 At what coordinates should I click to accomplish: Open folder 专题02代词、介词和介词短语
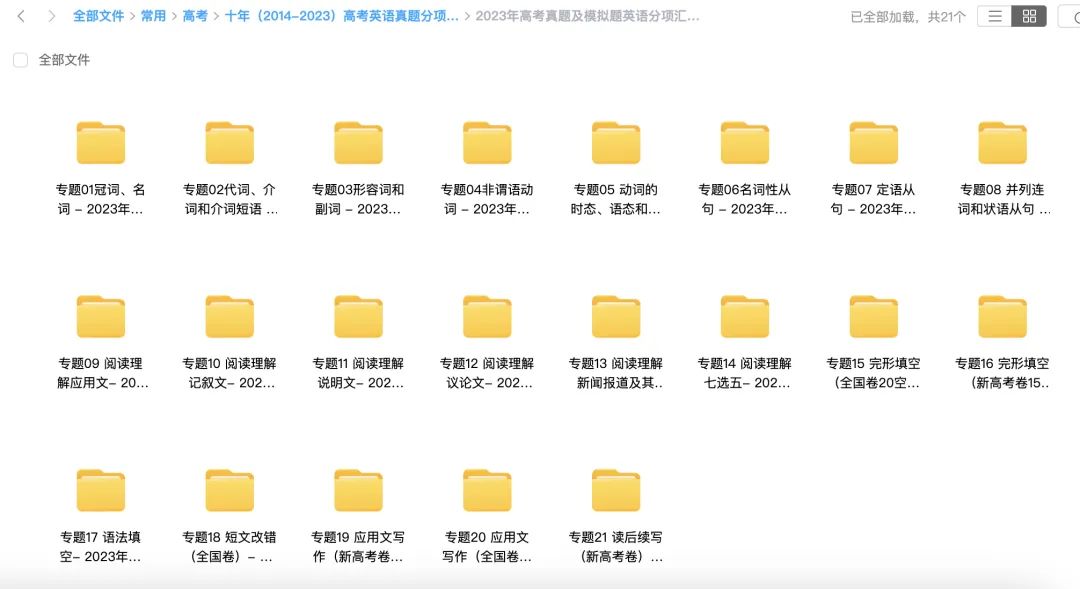[229, 143]
